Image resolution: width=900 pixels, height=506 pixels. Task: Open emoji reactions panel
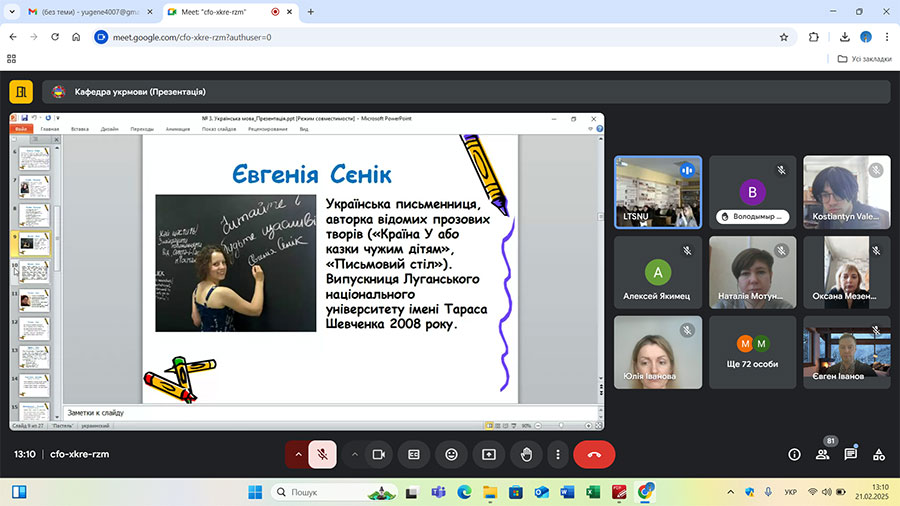coord(452,454)
